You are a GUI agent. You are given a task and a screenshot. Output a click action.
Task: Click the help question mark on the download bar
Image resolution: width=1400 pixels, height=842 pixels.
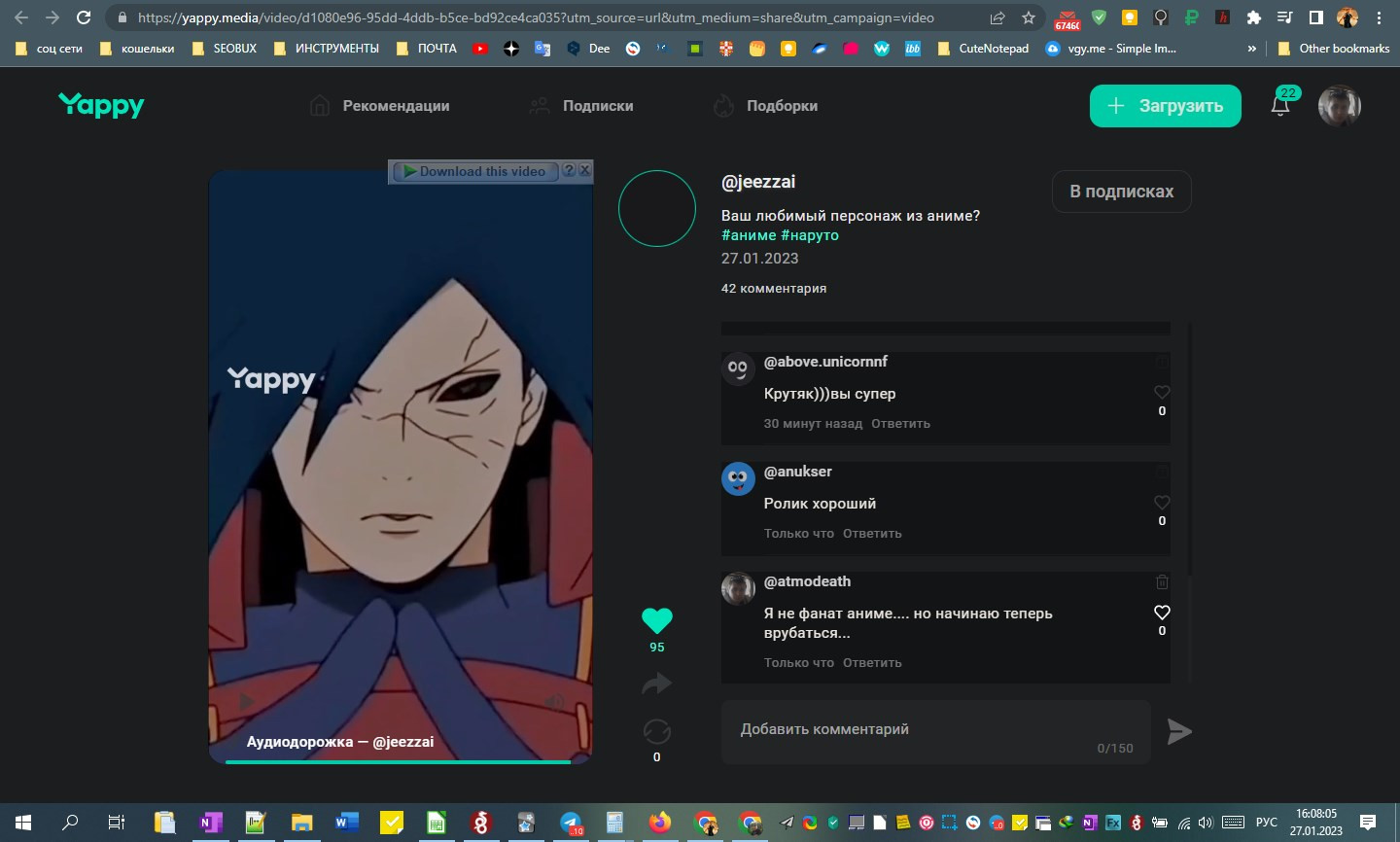coord(569,170)
